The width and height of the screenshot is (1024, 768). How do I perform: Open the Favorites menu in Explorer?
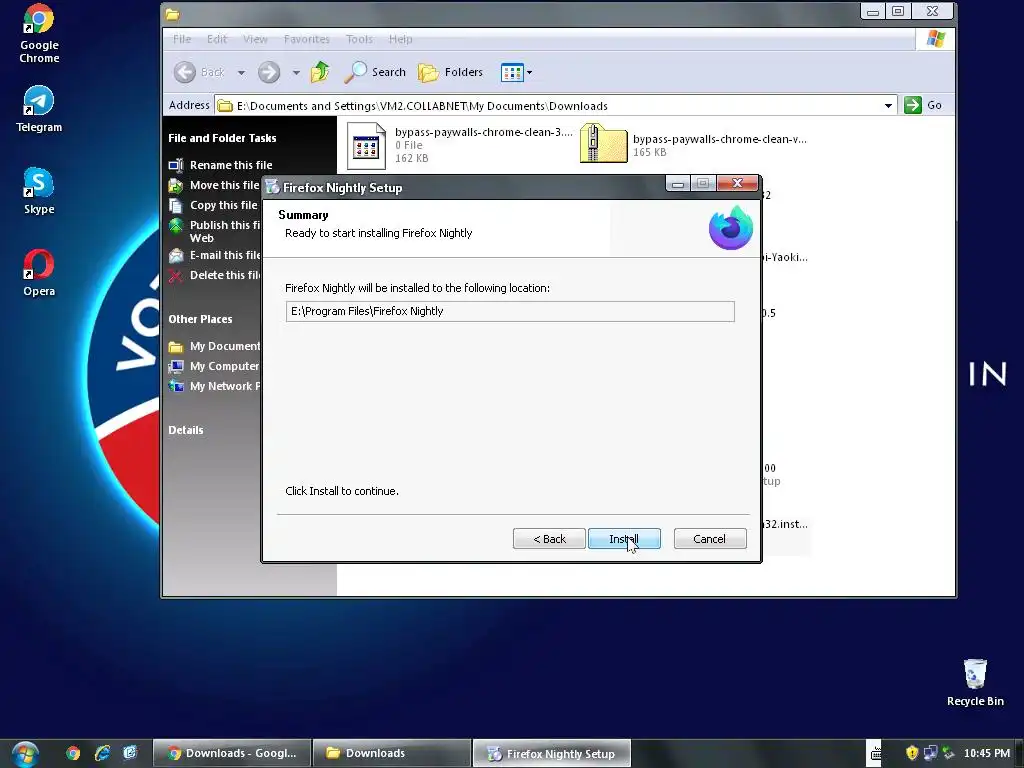tap(306, 39)
